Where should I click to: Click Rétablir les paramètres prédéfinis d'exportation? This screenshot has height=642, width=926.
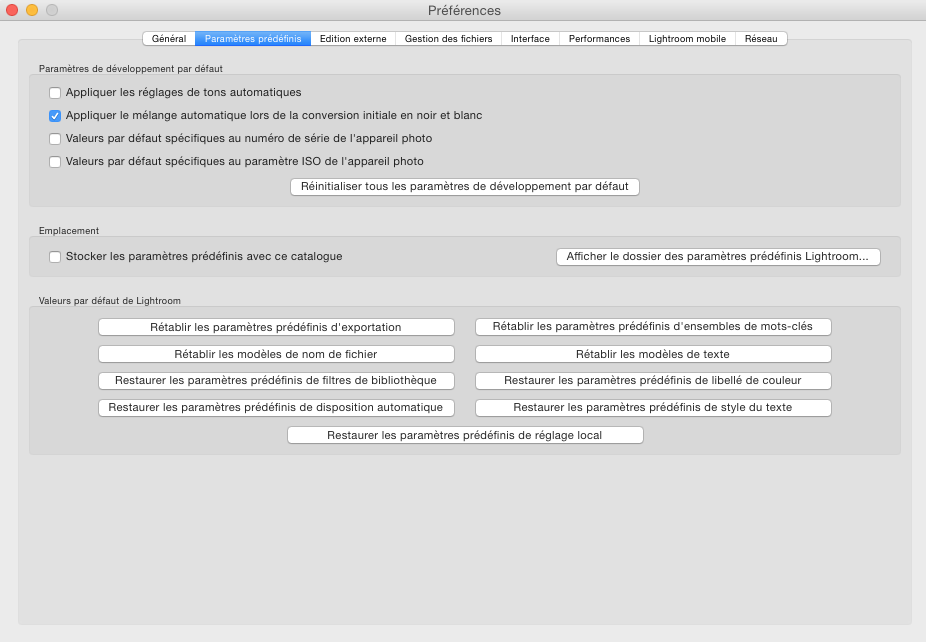[276, 327]
